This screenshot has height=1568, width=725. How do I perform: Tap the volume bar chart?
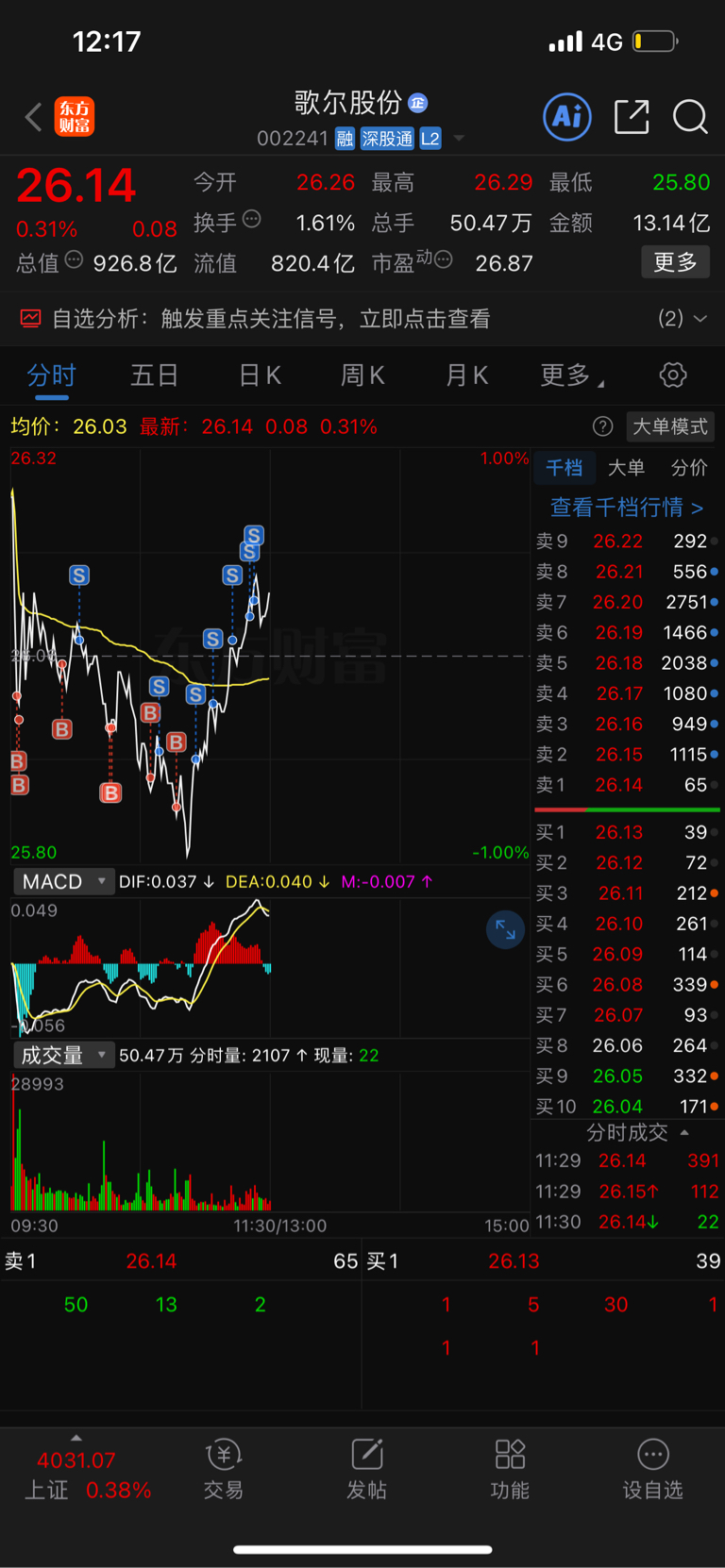pyautogui.click(x=270, y=1142)
